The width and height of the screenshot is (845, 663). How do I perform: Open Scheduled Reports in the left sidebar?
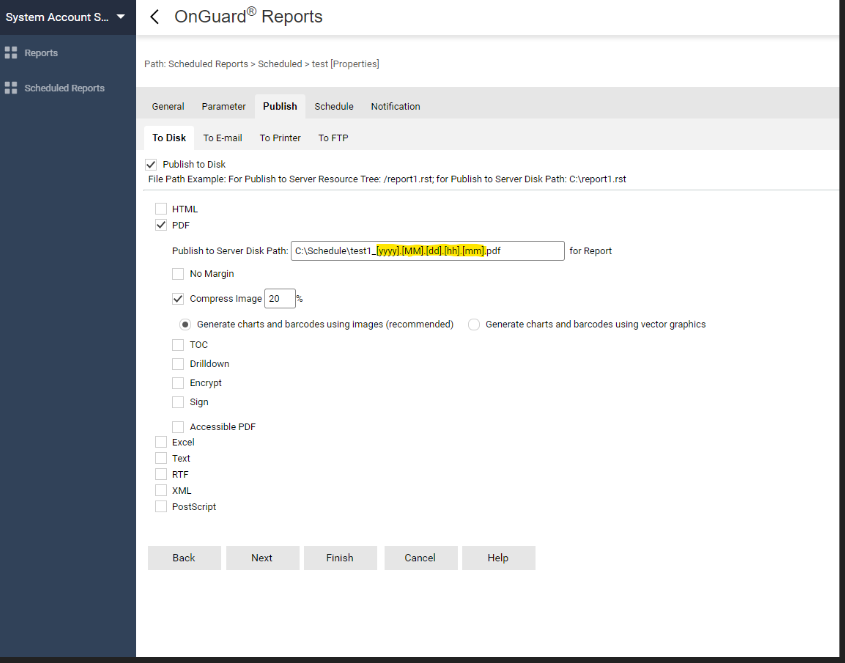(x=64, y=88)
